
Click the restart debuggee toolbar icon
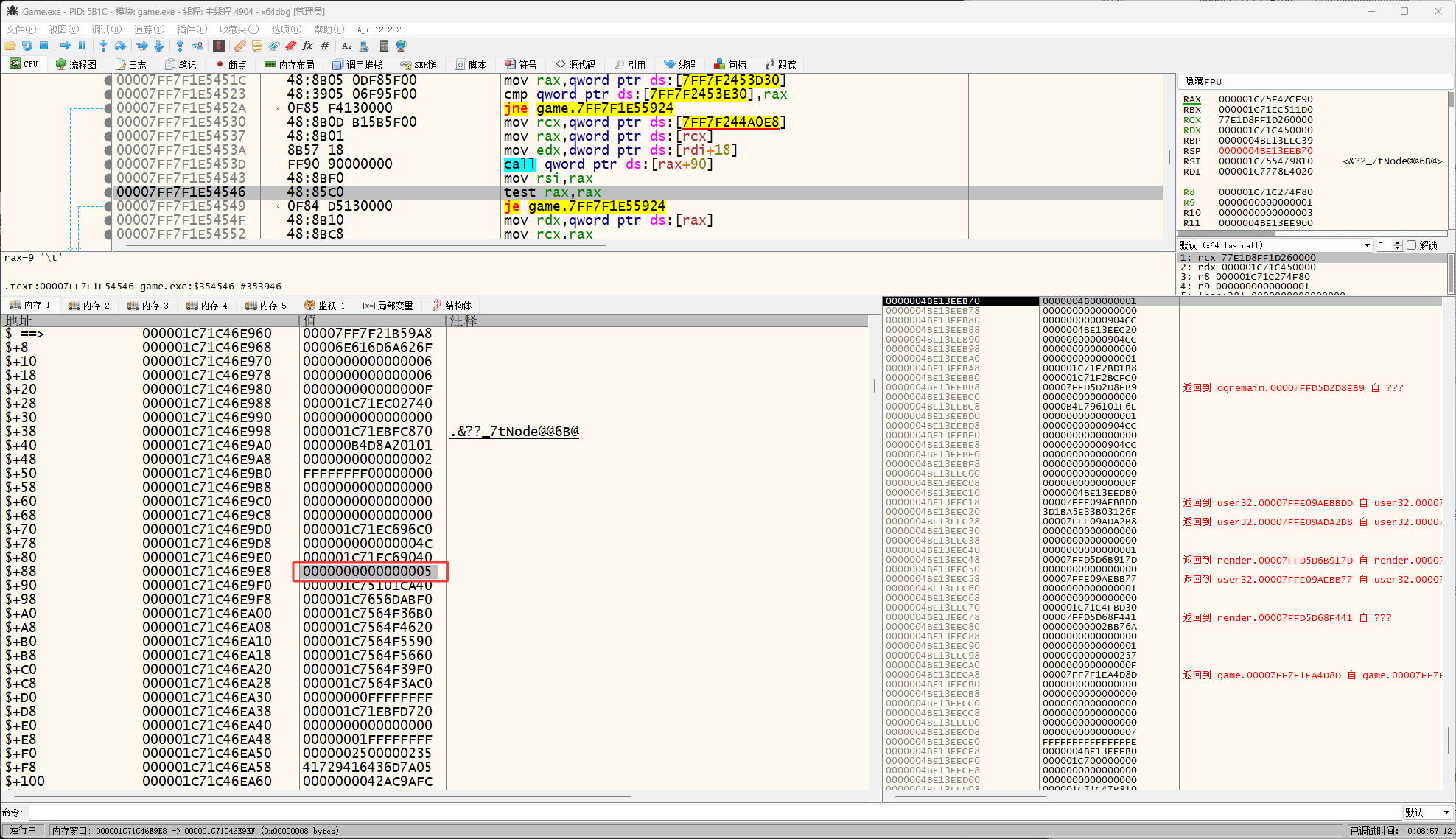27,46
